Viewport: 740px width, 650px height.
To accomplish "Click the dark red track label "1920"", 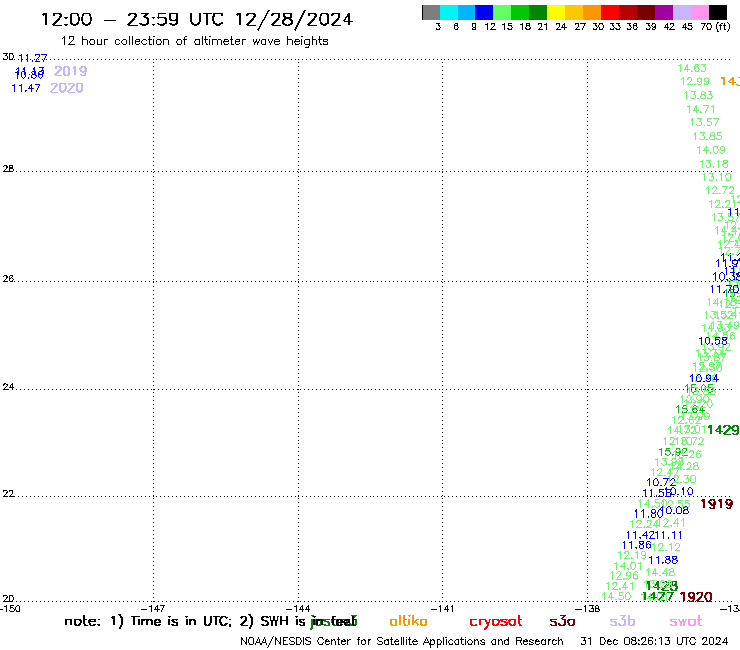I will (x=696, y=597).
